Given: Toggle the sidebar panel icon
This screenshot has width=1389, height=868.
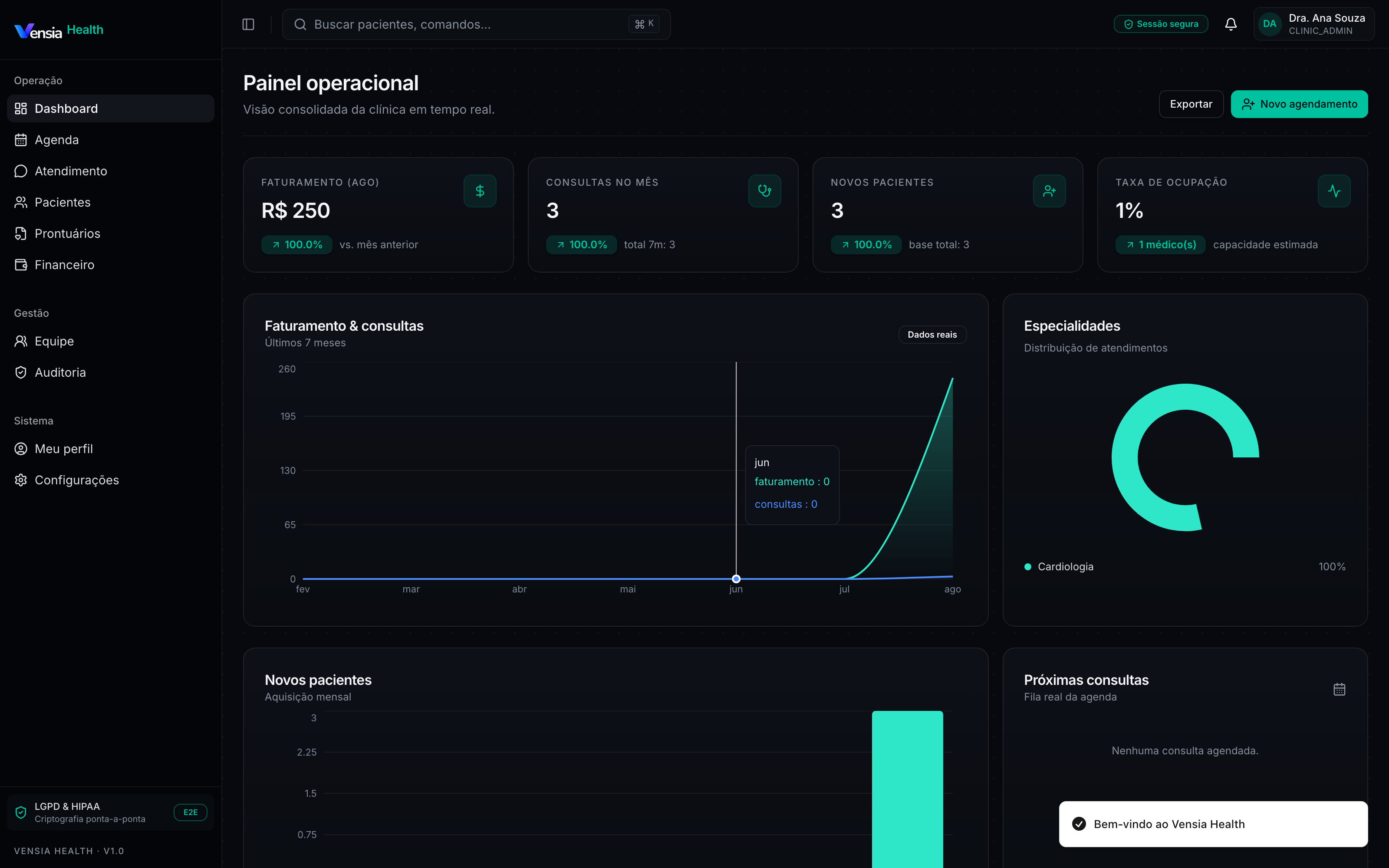Looking at the screenshot, I should [249, 24].
